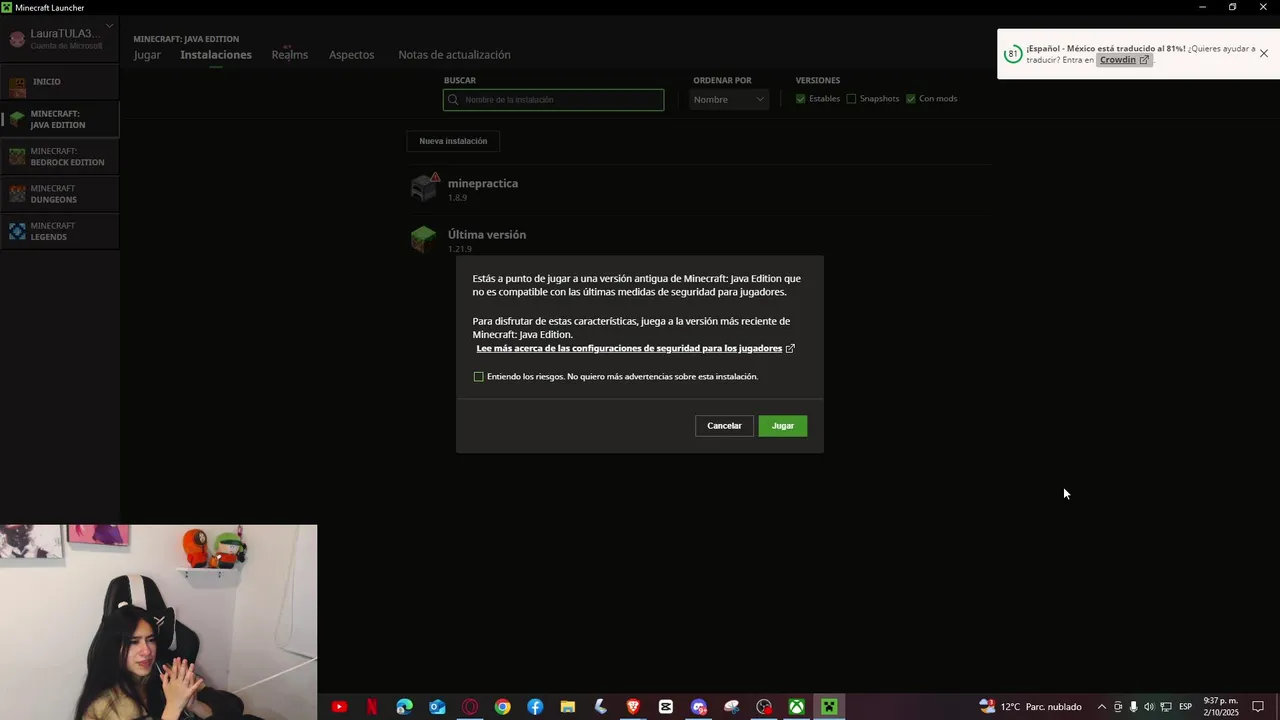Select Minecraft: Bedrock Edition in sidebar
1280x720 pixels.
[x=60, y=157]
